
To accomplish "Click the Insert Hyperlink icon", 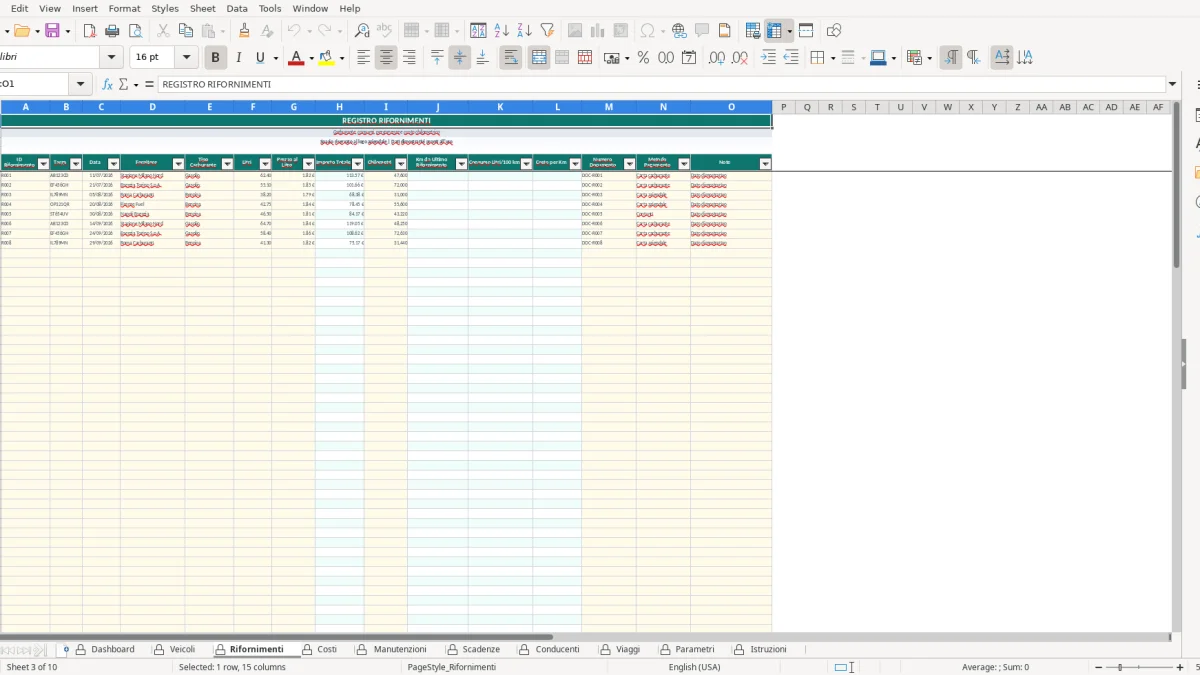I will coord(679,31).
